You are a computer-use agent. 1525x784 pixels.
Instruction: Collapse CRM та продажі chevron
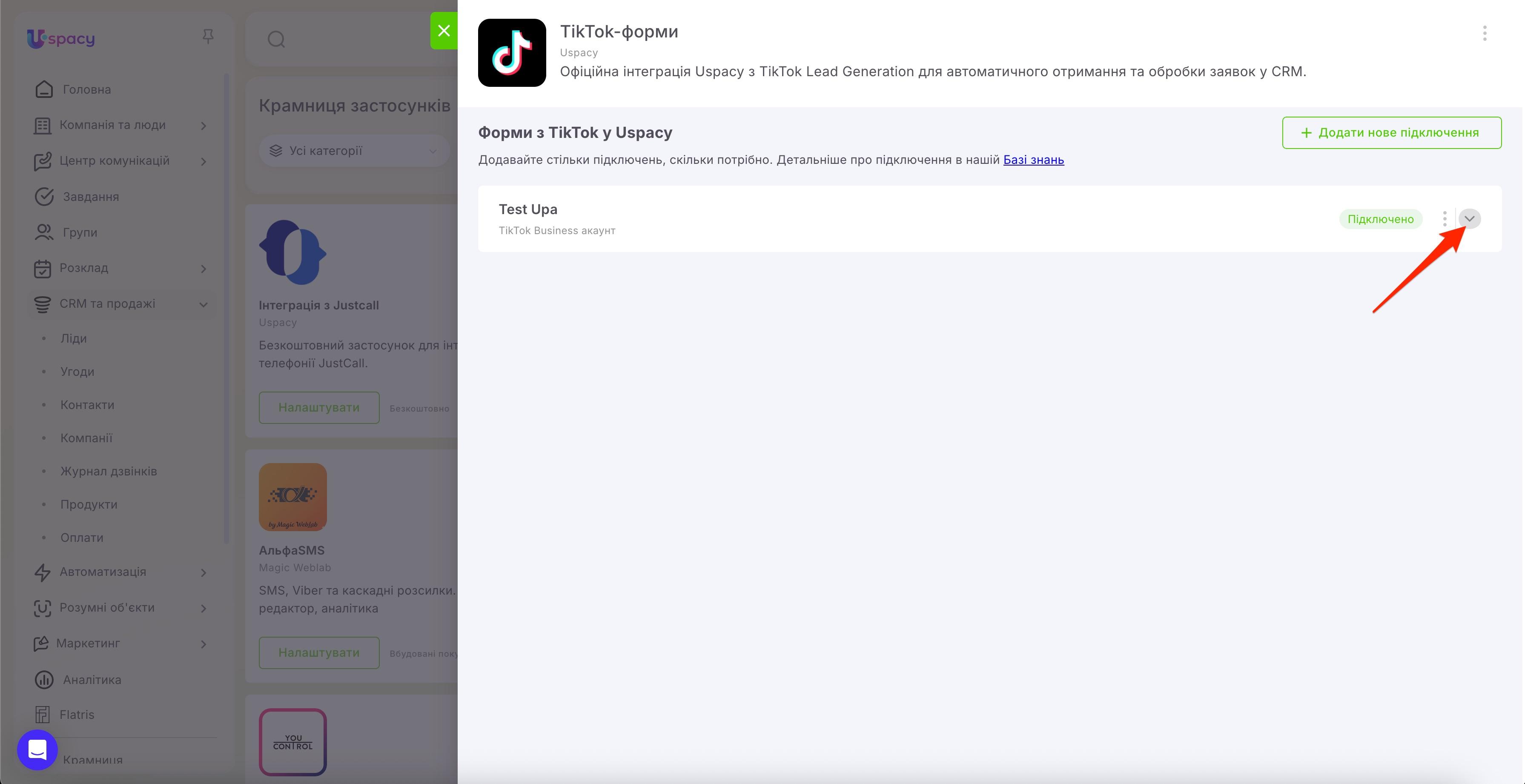pos(204,304)
